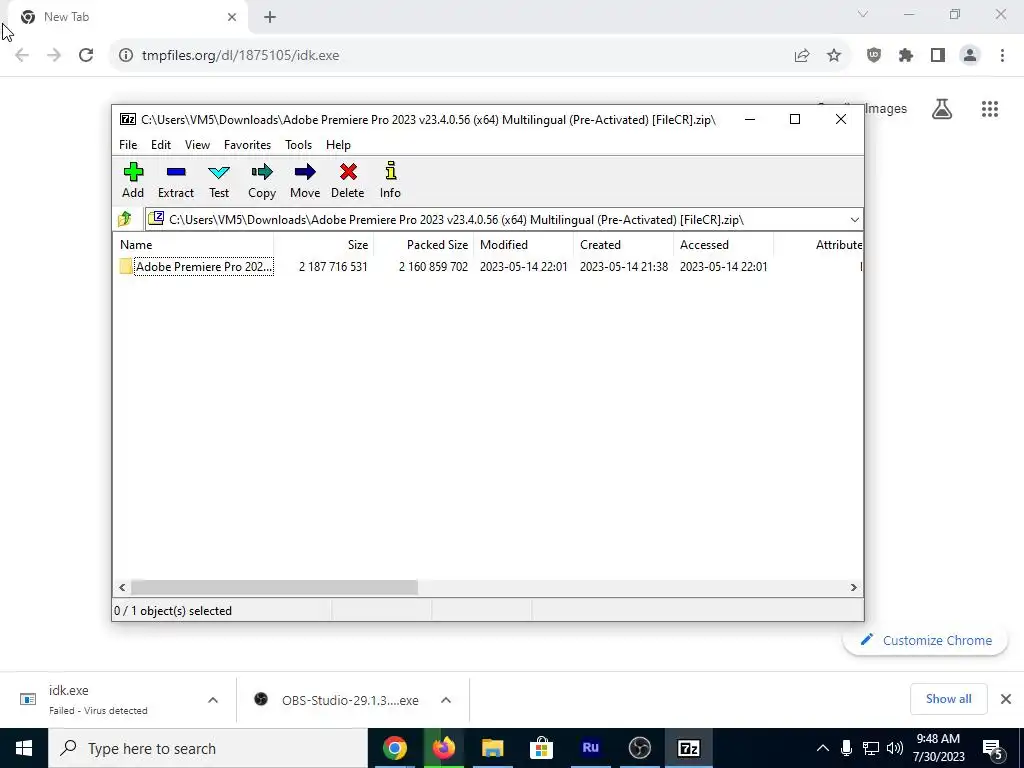This screenshot has width=1024, height=768.
Task: Show hidden system tray icons
Action: [823, 748]
